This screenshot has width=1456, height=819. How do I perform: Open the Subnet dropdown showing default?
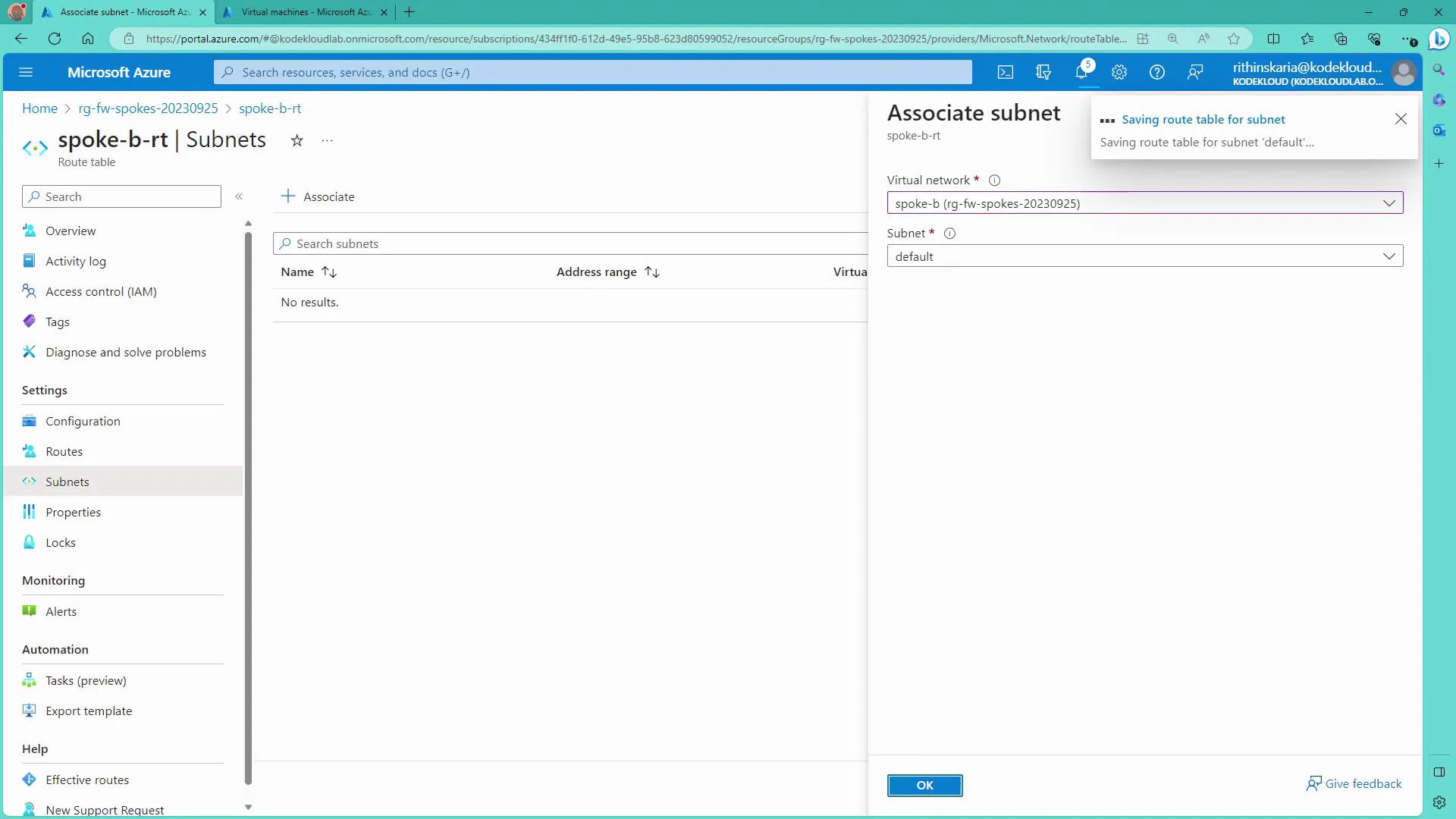(1389, 256)
